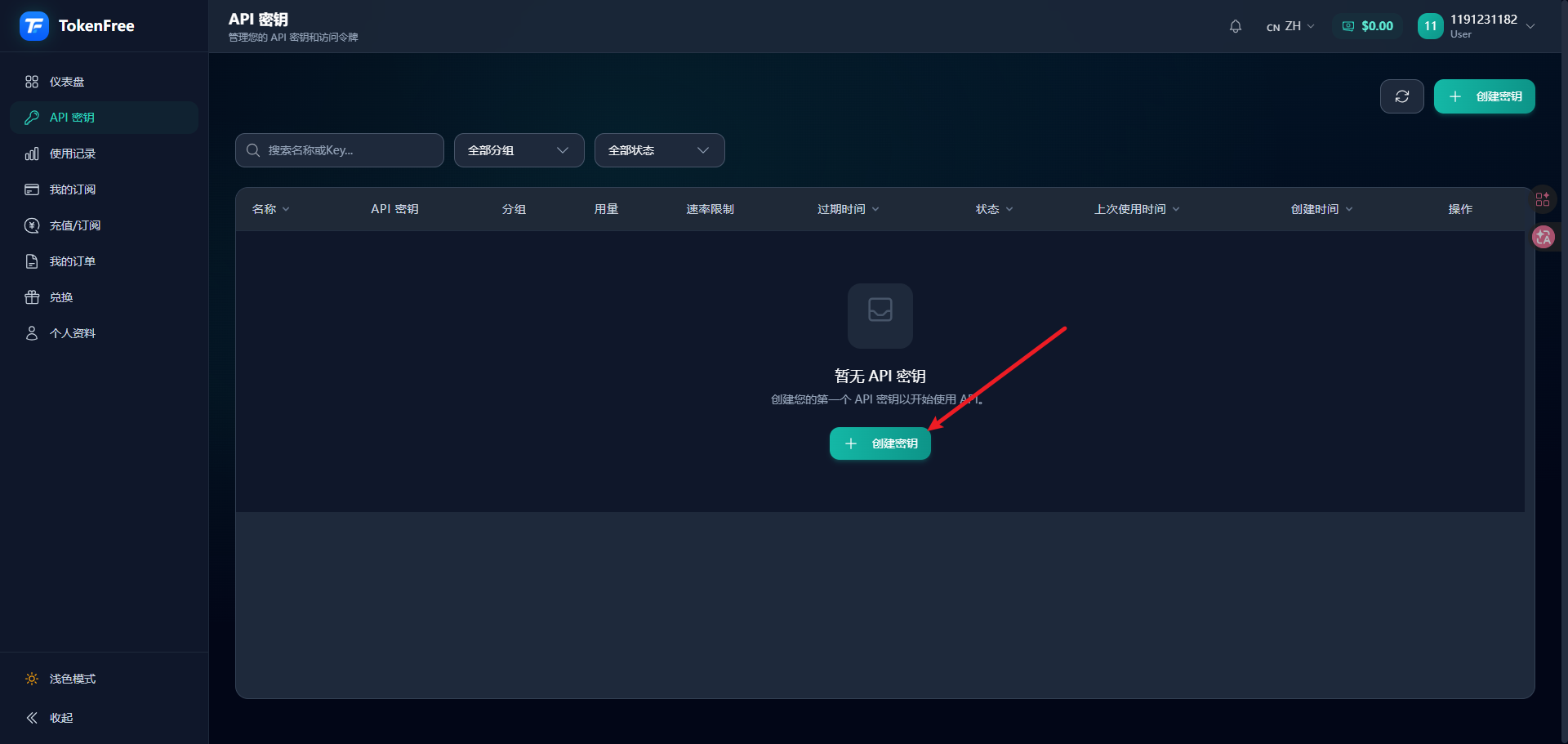The image size is (1568, 744).
Task: Open the 全部状态 status dropdown
Action: coord(659,150)
